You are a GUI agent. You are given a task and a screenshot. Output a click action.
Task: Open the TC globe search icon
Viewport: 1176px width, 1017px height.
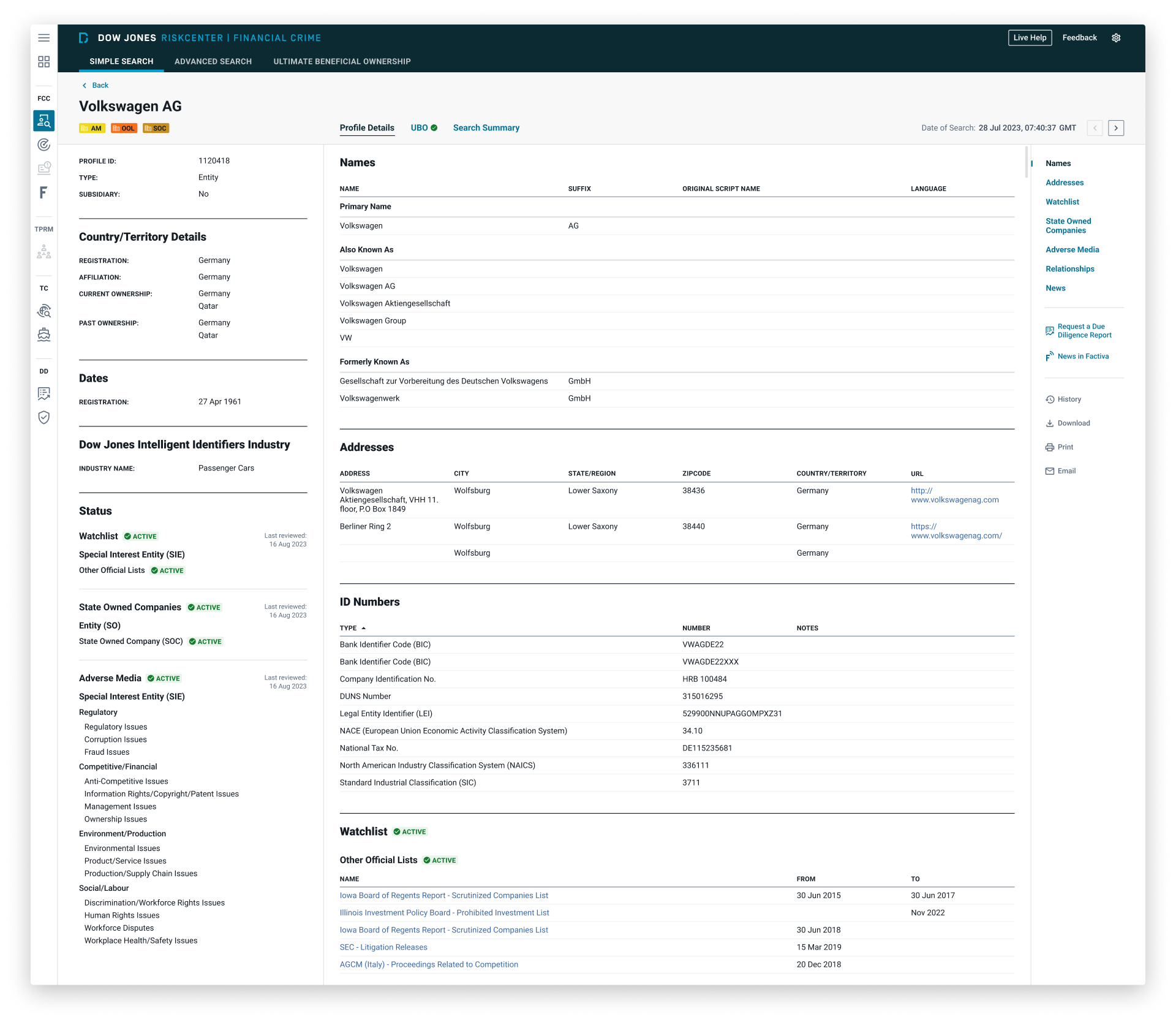pyautogui.click(x=44, y=311)
